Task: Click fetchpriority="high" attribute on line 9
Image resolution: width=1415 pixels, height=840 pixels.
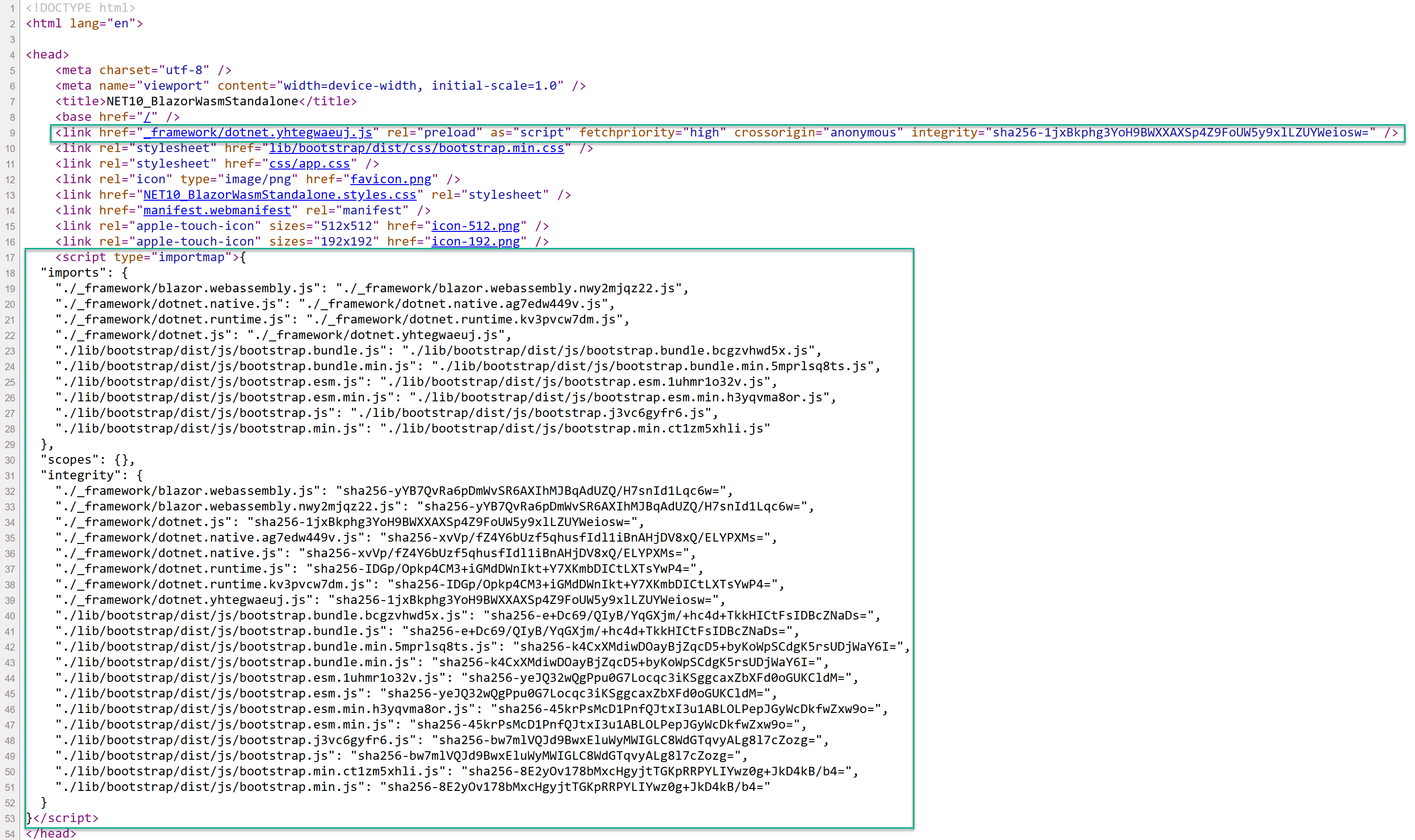Action: (652, 133)
